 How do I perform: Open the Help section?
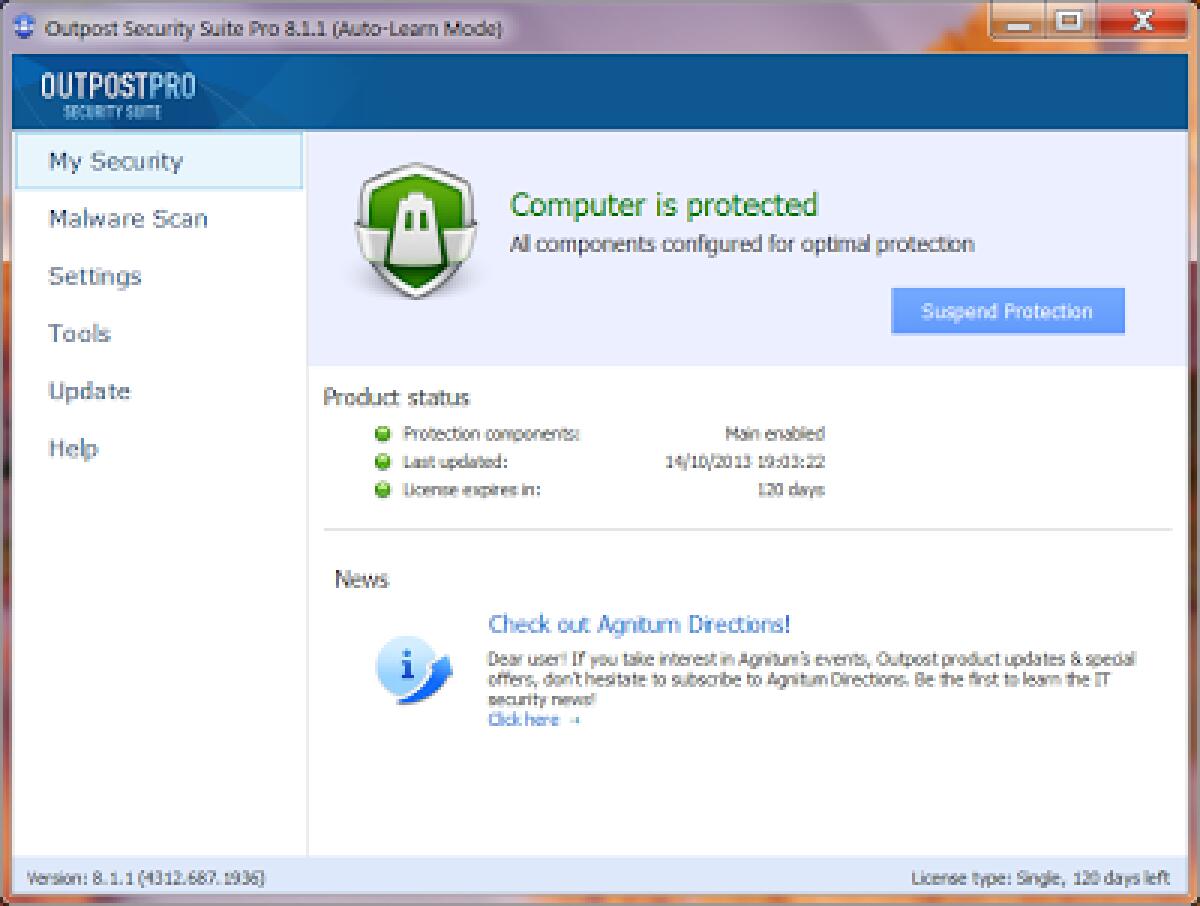[73, 449]
